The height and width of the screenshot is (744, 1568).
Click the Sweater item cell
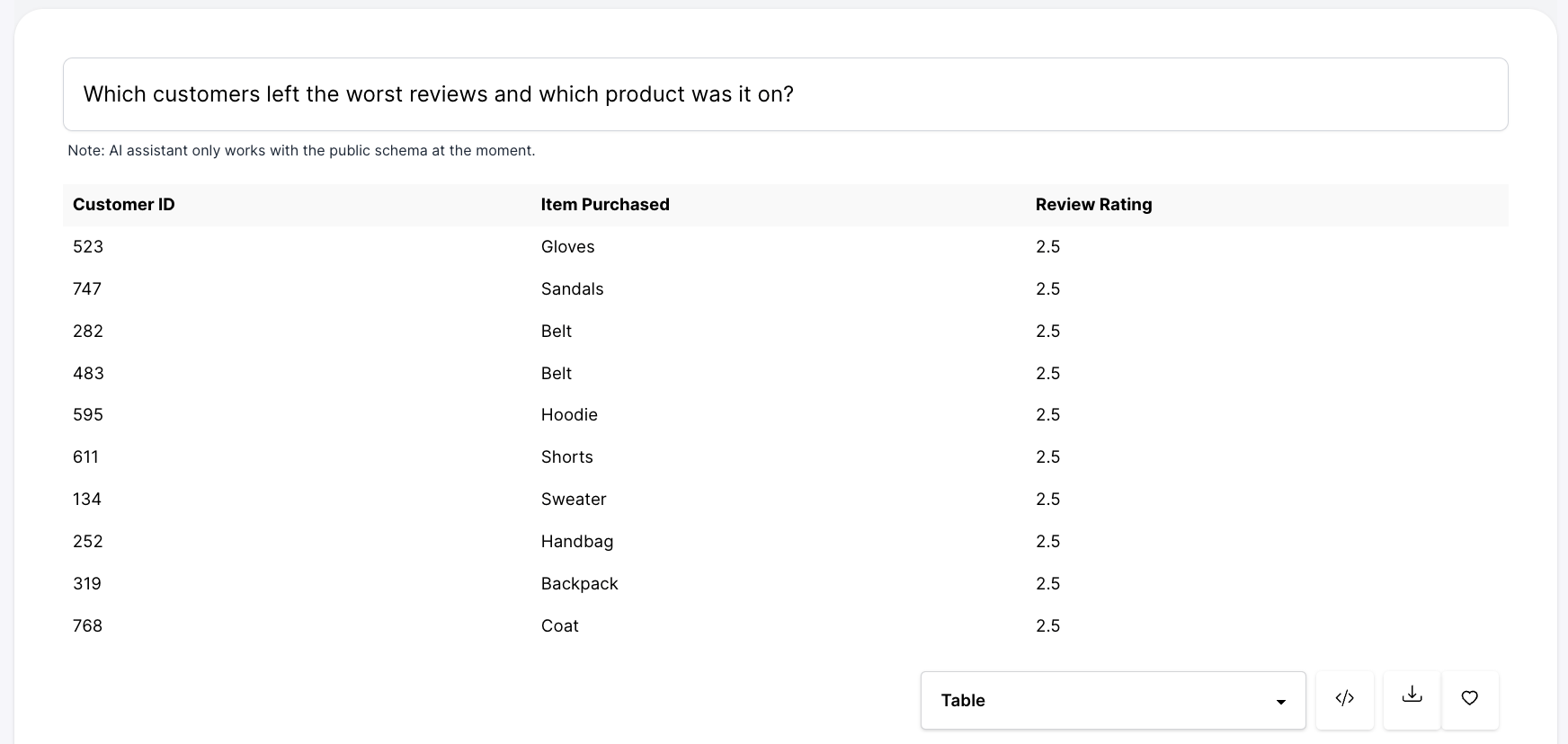pos(574,500)
